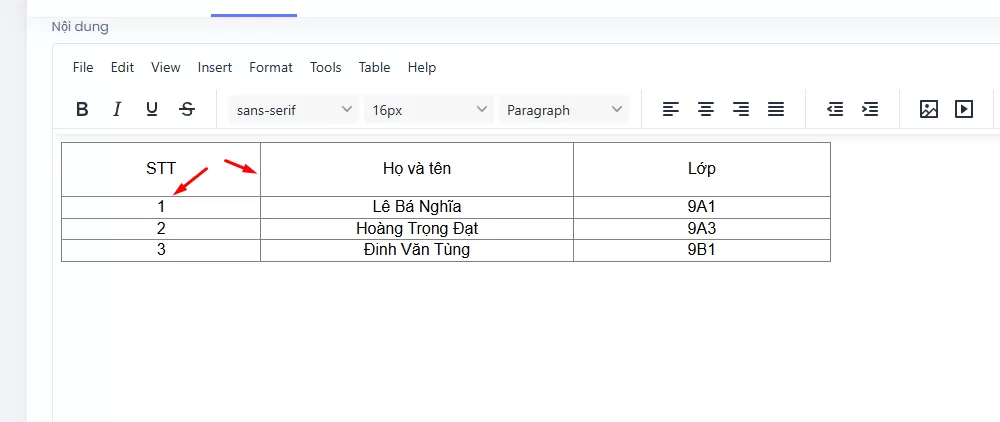The width and height of the screenshot is (1000, 422).
Task: Center align the text
Action: (706, 109)
